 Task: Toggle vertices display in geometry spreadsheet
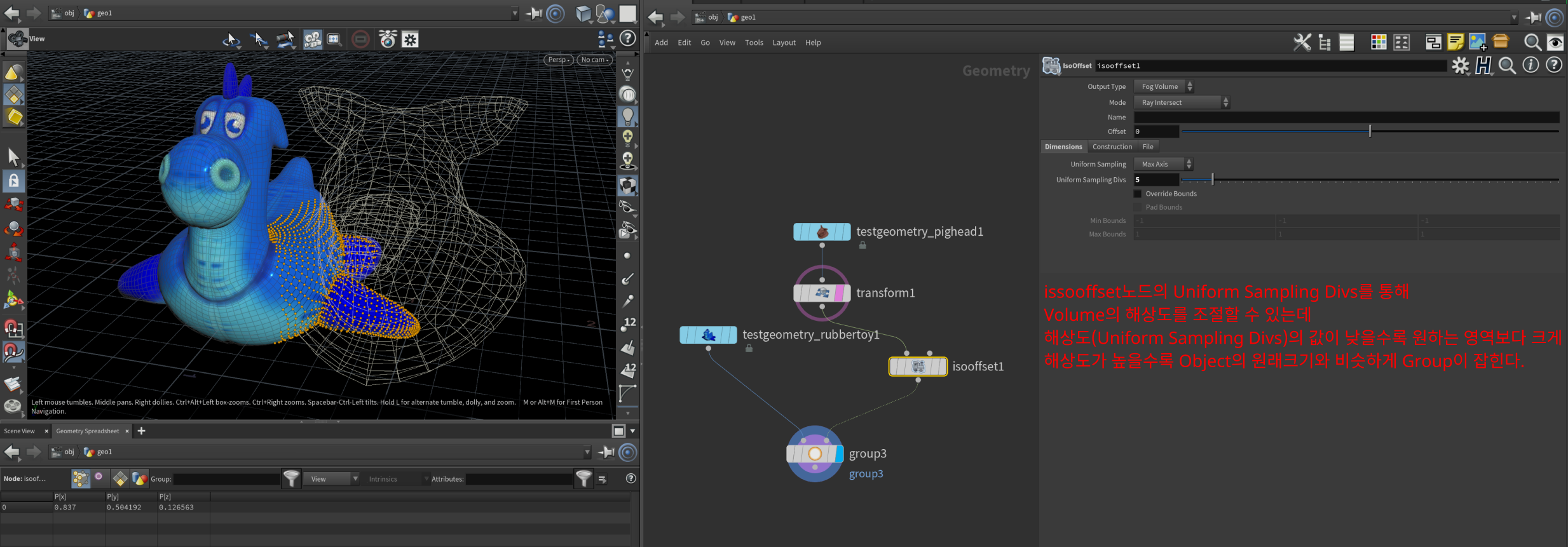[x=99, y=477]
